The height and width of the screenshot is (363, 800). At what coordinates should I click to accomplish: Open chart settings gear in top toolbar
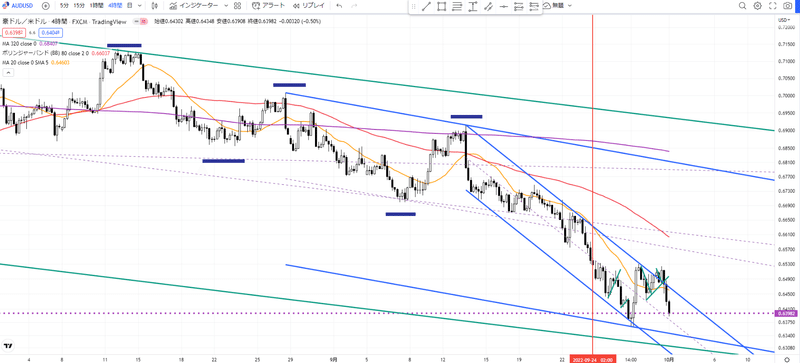[758, 6]
